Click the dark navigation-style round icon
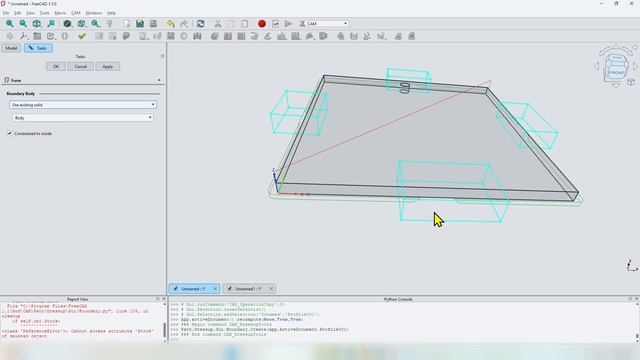The image size is (640, 360). pos(67,24)
